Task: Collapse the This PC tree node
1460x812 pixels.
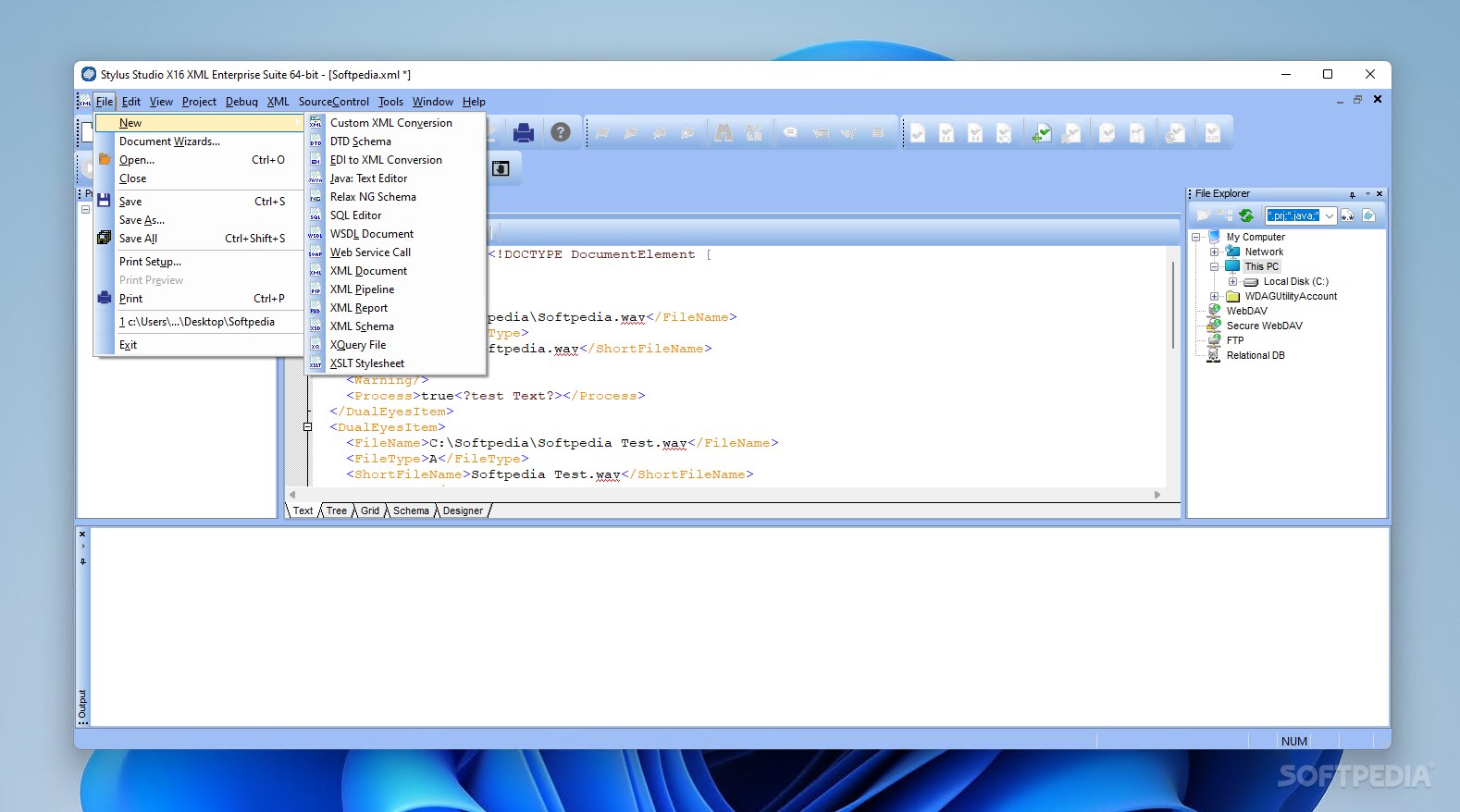Action: (1214, 266)
